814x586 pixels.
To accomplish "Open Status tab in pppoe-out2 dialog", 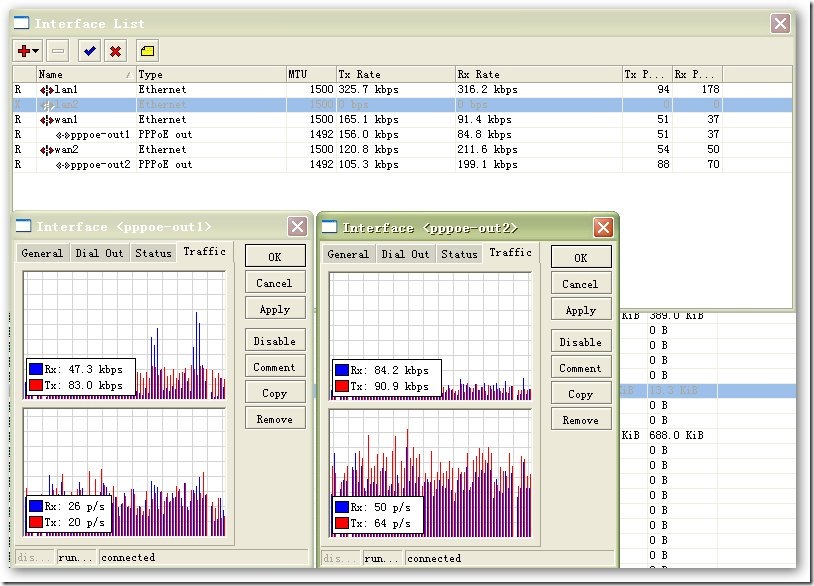I will [x=459, y=254].
